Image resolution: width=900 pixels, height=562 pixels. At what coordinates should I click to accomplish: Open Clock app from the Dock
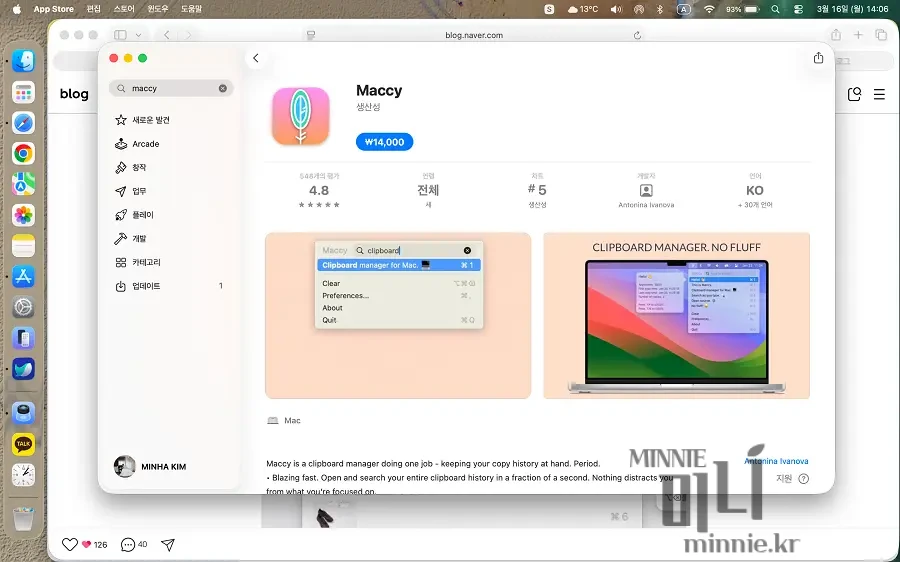[24, 475]
